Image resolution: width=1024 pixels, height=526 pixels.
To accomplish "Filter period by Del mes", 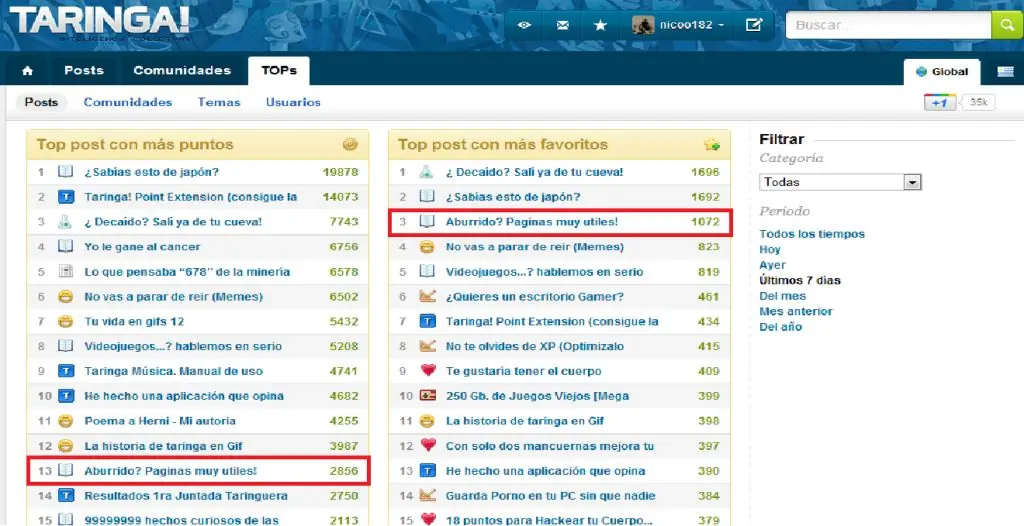I will [x=782, y=296].
